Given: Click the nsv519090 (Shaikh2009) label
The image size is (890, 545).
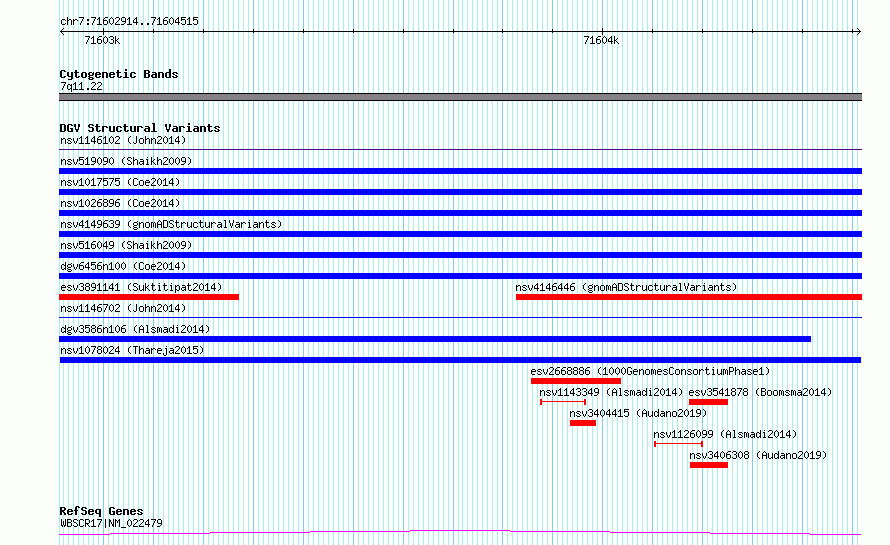Looking at the screenshot, I should [126, 161].
